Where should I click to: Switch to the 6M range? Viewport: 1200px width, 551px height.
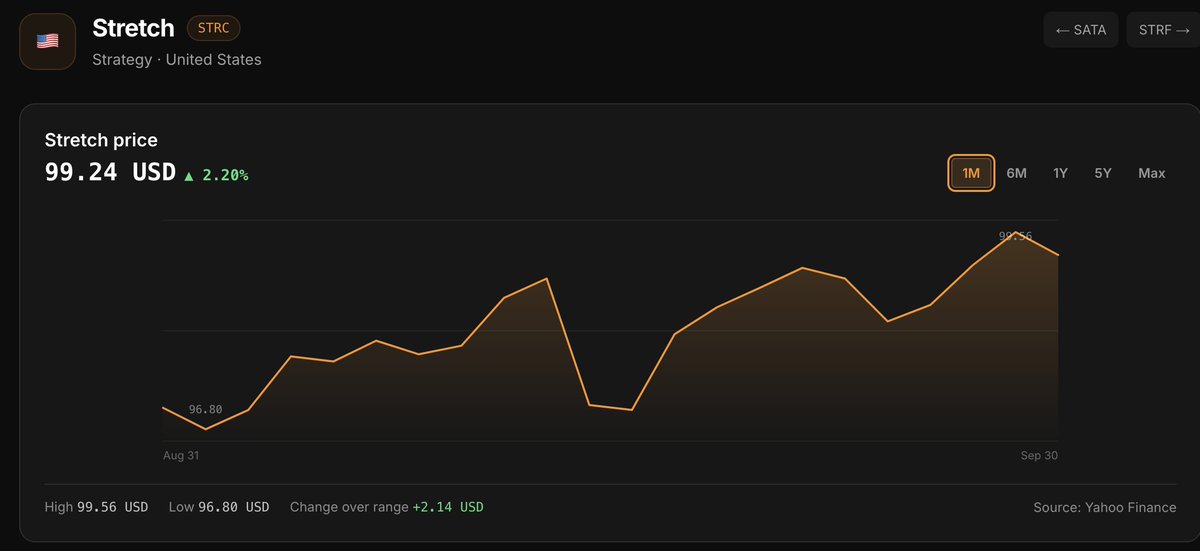[1017, 173]
